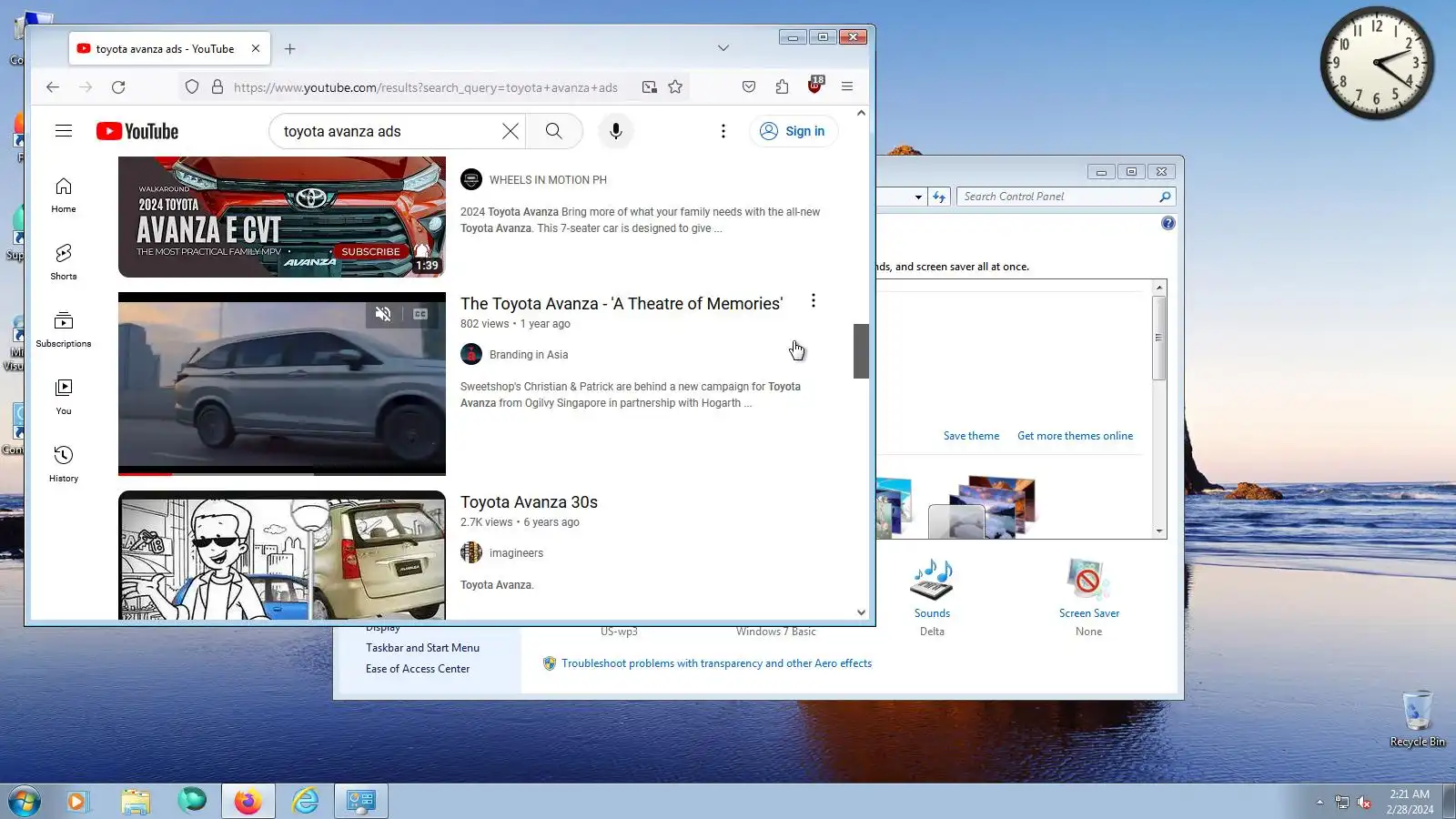
Task: Visit Branding in Asia channel
Action: click(529, 355)
